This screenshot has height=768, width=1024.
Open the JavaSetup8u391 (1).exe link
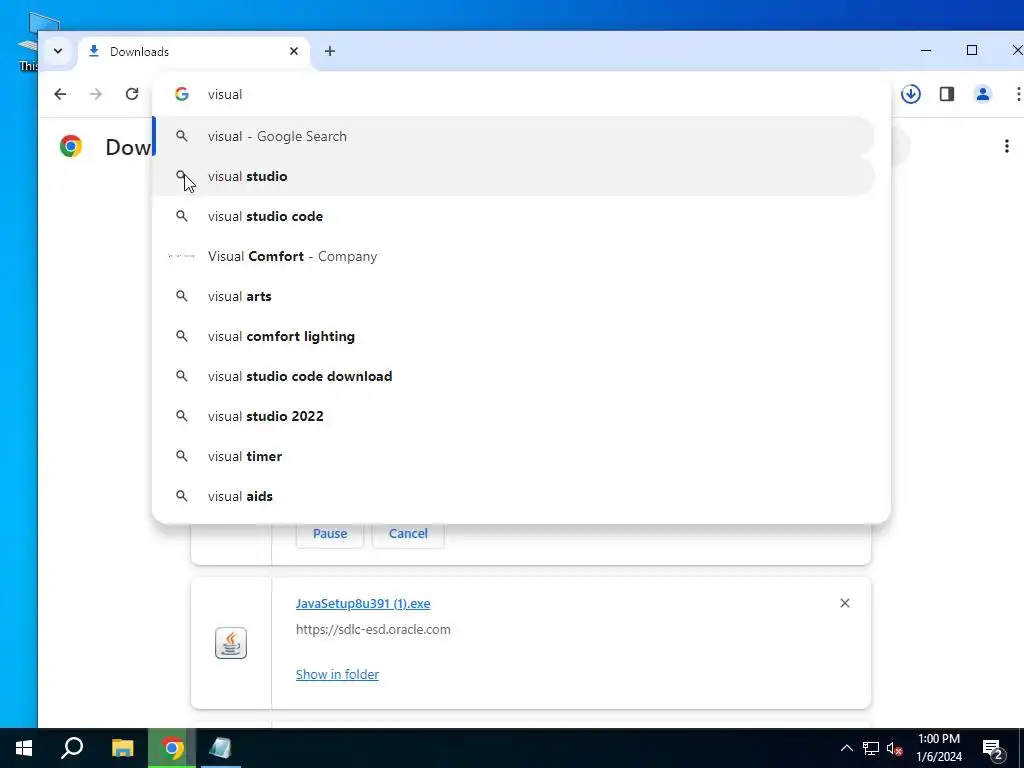coord(363,603)
